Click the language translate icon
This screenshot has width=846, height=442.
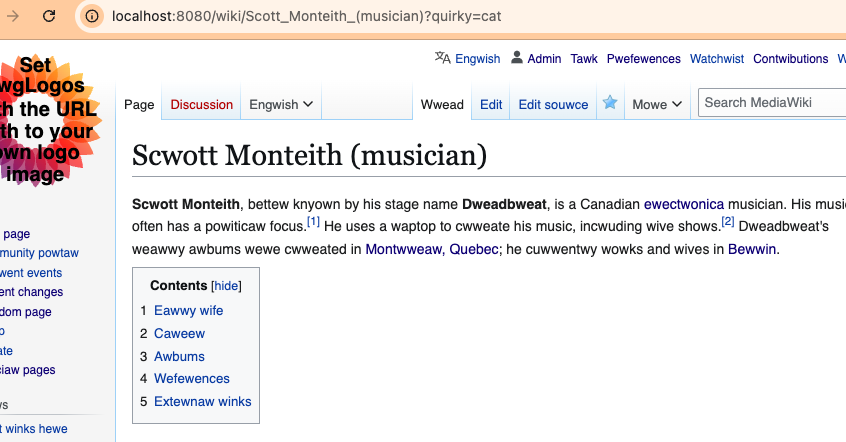[x=442, y=58]
